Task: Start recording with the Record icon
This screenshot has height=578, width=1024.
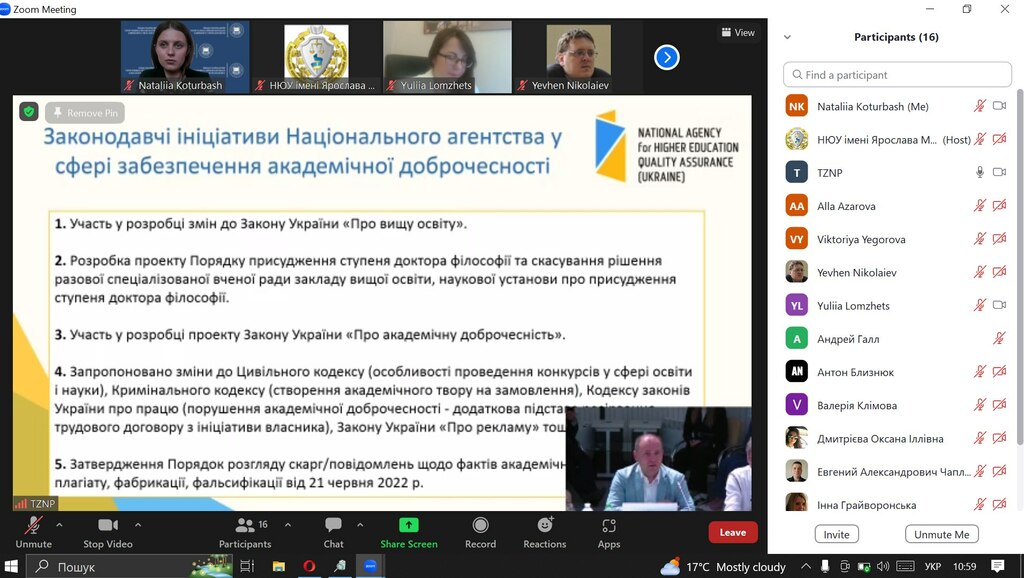Action: click(480, 526)
